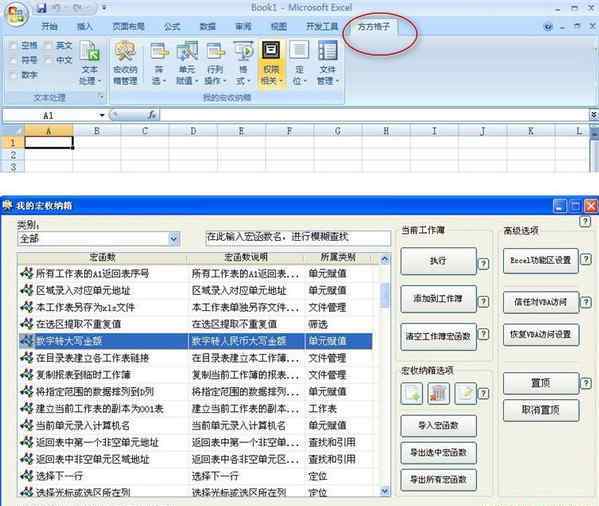599x506 pixels.
Task: Click the select-all corner of the worksheet
Action: click(13, 131)
